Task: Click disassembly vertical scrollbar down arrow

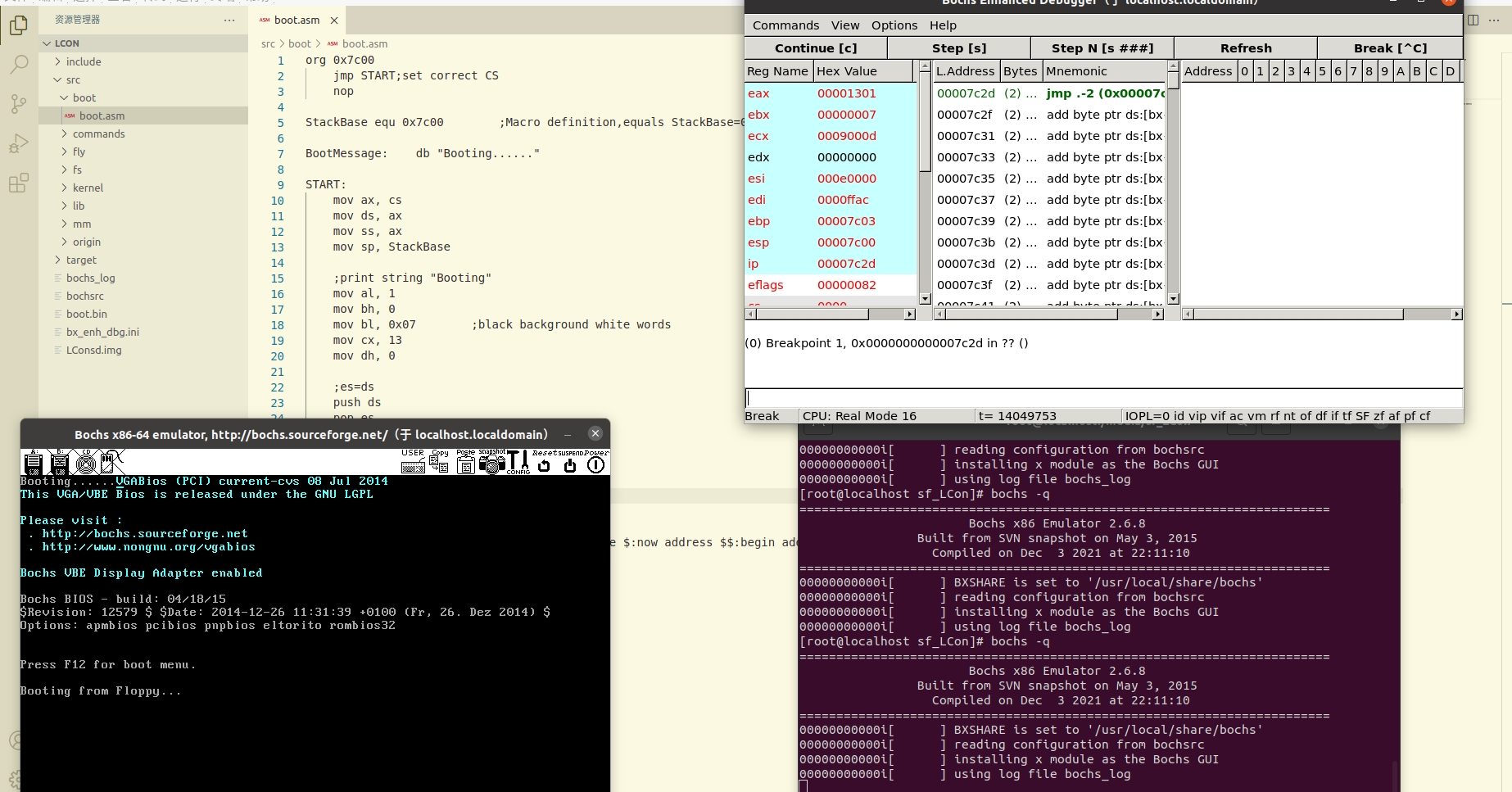Action: (x=1173, y=299)
